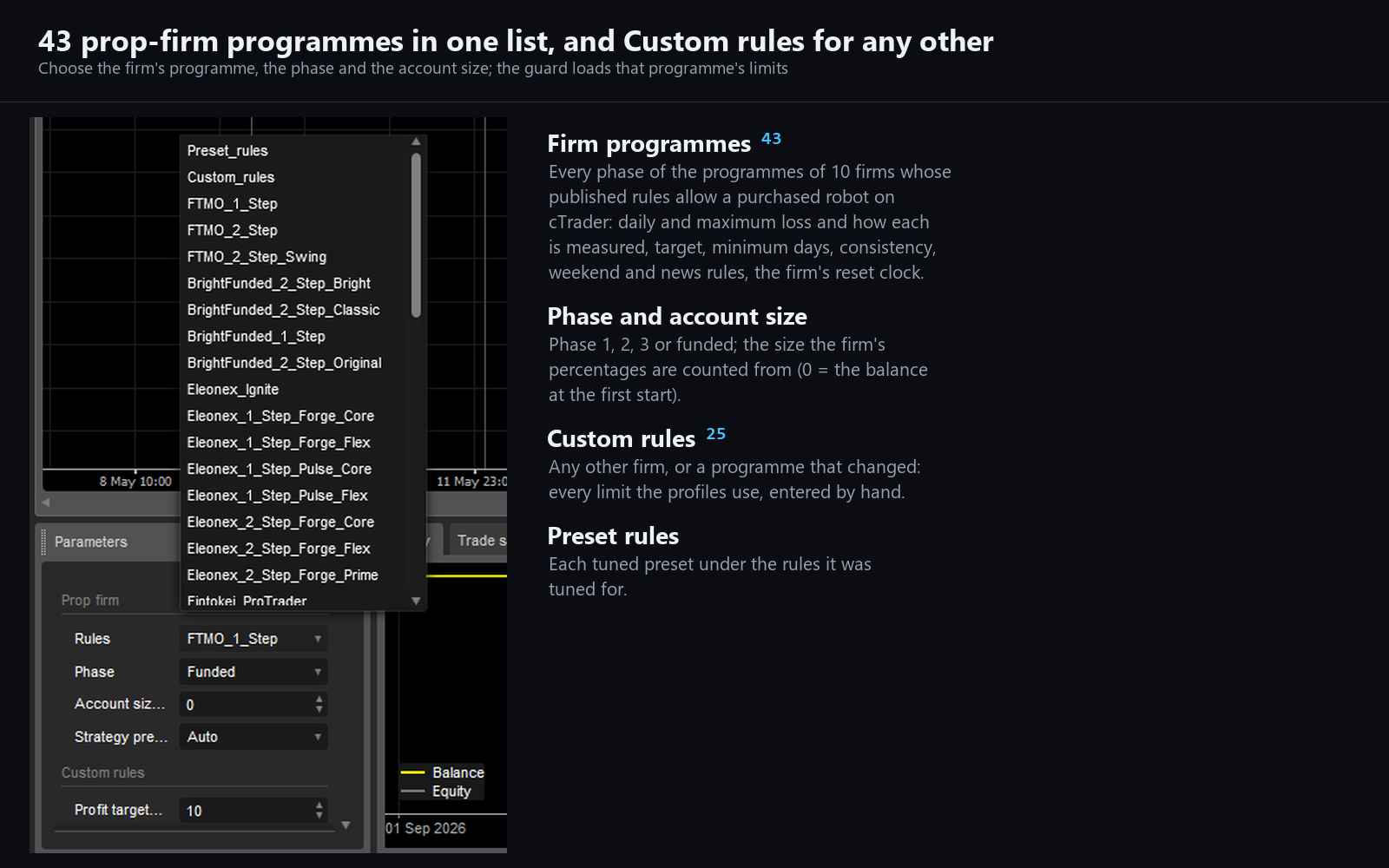Viewport: 1389px width, 868px height.
Task: Click the "01 Sep 2026" date label
Action: point(425,828)
